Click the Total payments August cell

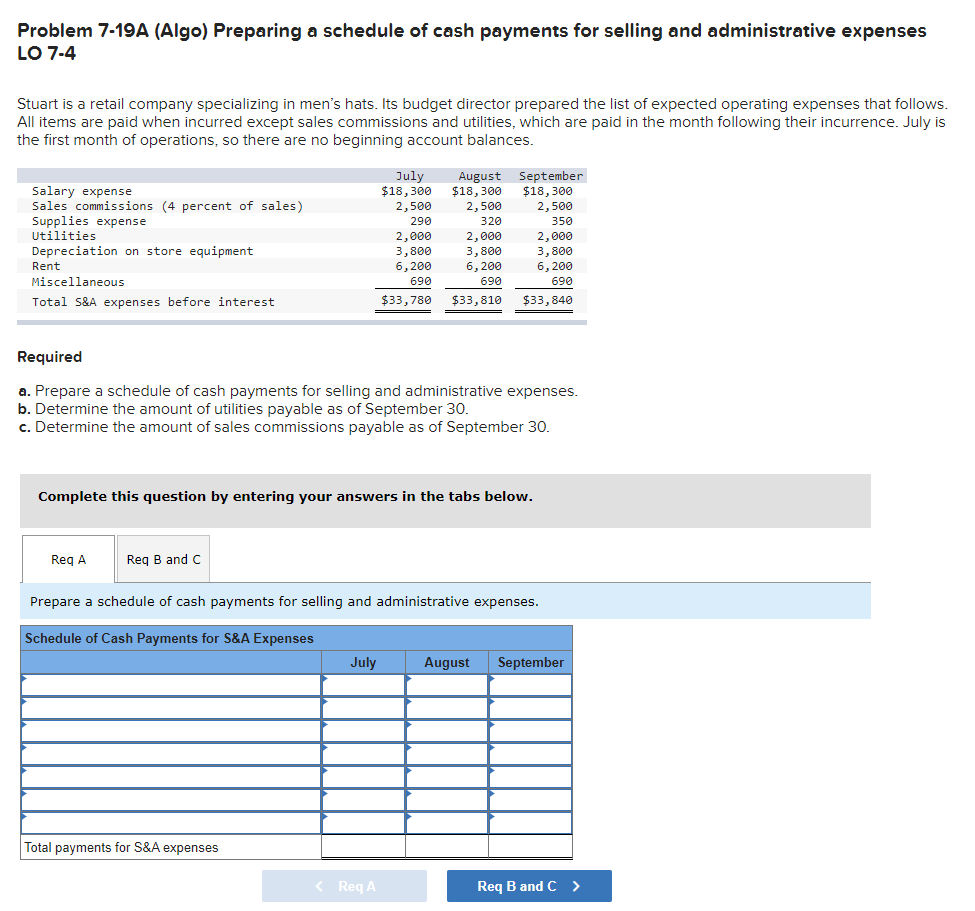pos(446,847)
